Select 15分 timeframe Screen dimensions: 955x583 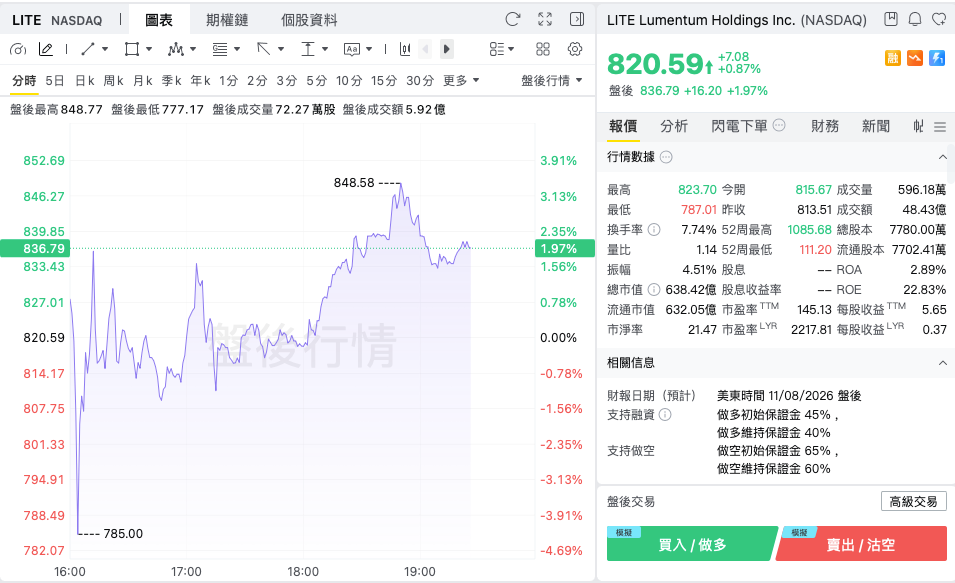click(x=384, y=80)
